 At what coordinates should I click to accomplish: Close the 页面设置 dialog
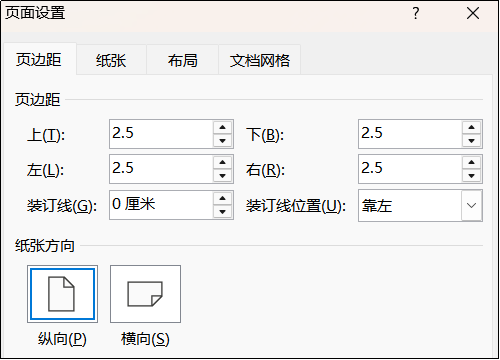tap(473, 14)
